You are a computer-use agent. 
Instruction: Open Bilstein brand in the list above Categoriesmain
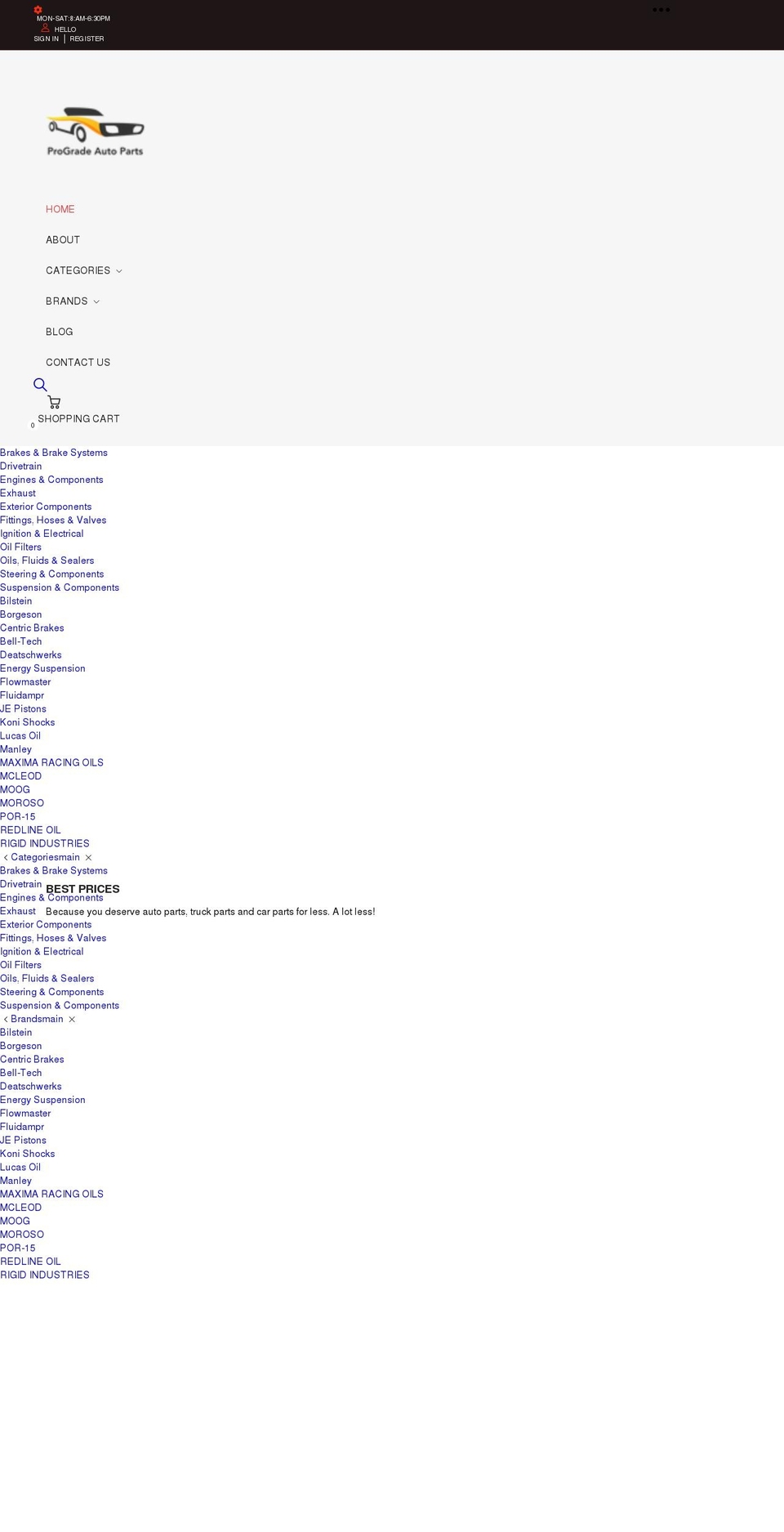tap(16, 601)
